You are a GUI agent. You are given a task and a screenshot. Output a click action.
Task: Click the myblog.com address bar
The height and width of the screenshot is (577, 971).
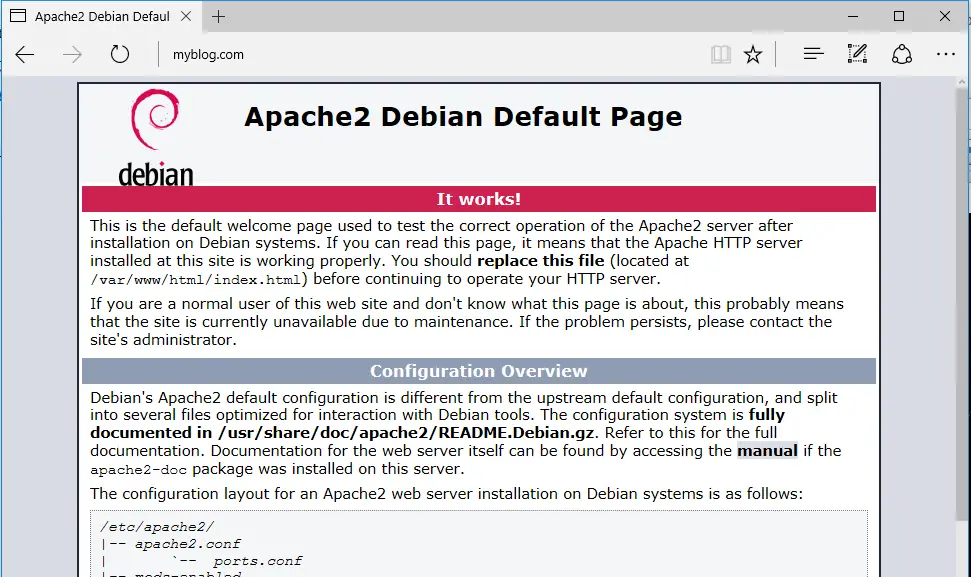coord(208,54)
